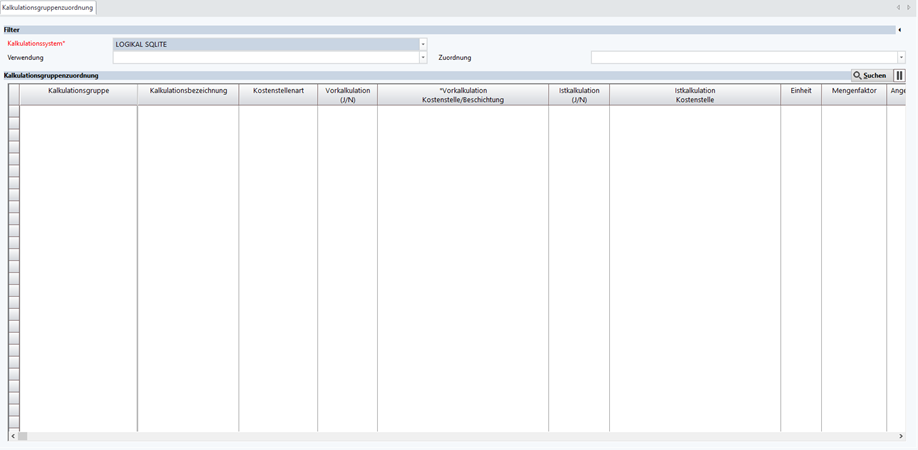Click the Suchen search button
The height and width of the screenshot is (450, 918).
[x=869, y=75]
